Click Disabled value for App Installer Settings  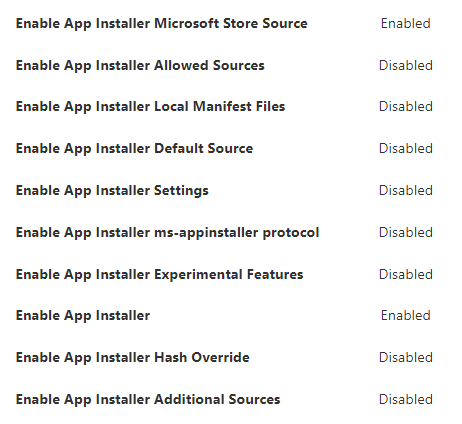(x=406, y=191)
